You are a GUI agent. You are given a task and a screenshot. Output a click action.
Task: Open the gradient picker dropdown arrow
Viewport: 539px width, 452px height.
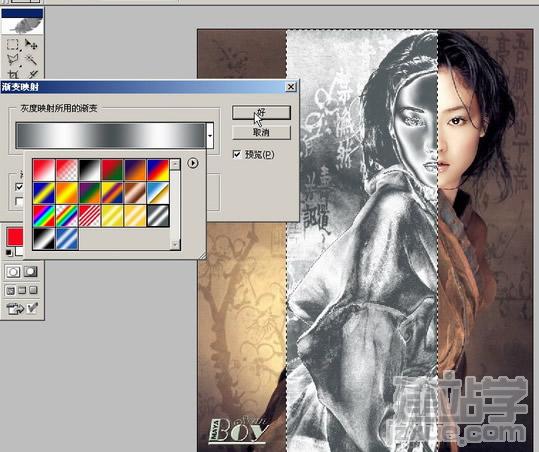(x=210, y=136)
